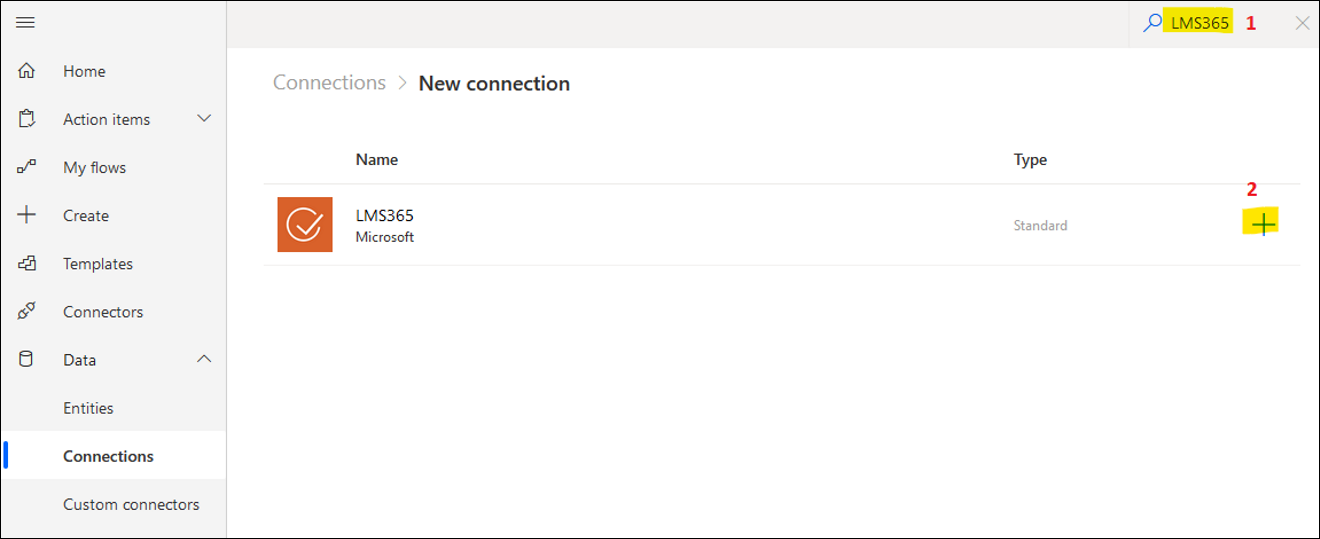Click the Data database icon
The image size is (1320, 539).
pos(27,360)
